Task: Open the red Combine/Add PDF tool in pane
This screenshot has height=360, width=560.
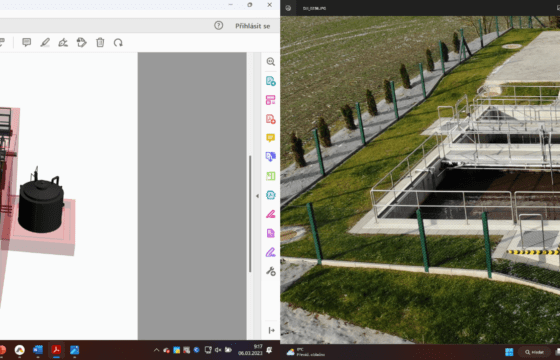Action: click(x=271, y=119)
